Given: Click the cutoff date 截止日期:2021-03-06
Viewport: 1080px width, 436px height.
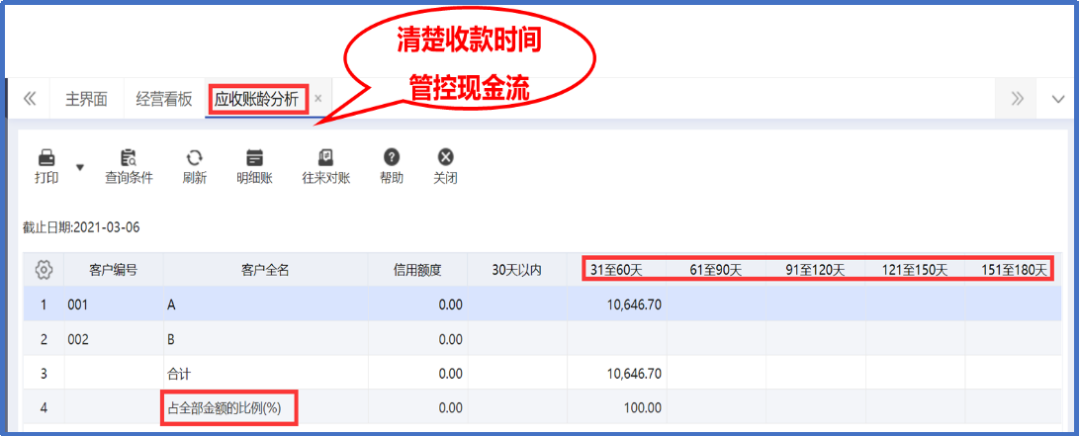Looking at the screenshot, I should click(x=81, y=227).
